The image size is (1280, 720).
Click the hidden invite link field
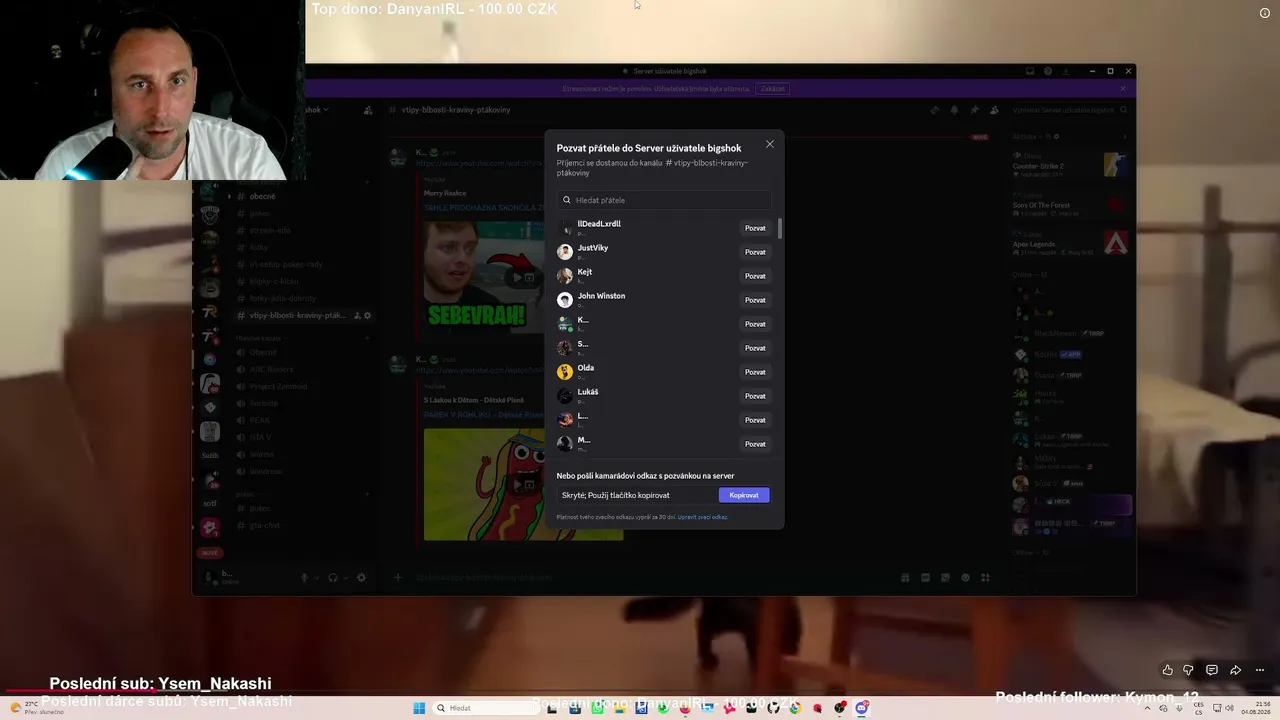637,495
